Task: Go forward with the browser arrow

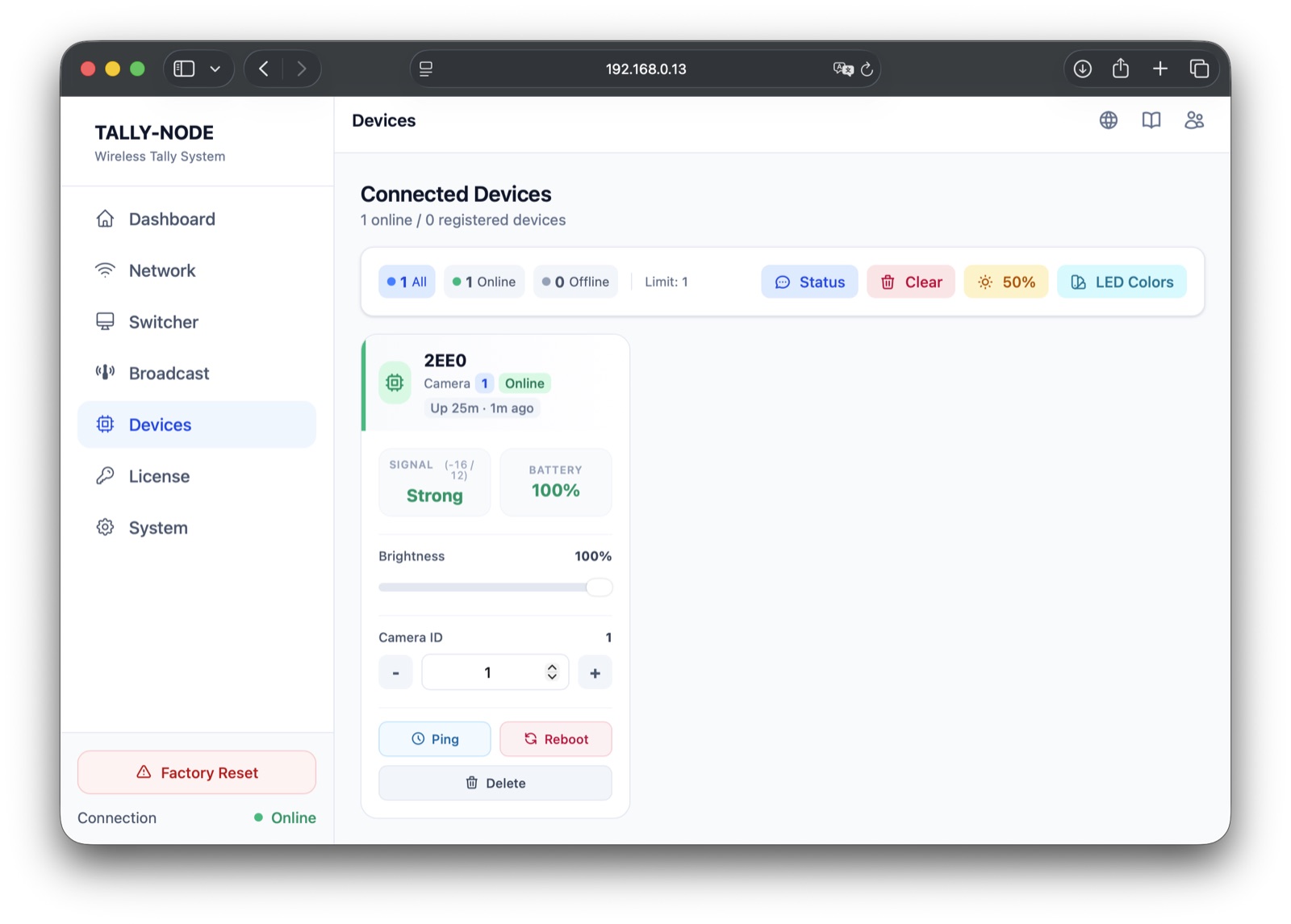Action: 302,69
